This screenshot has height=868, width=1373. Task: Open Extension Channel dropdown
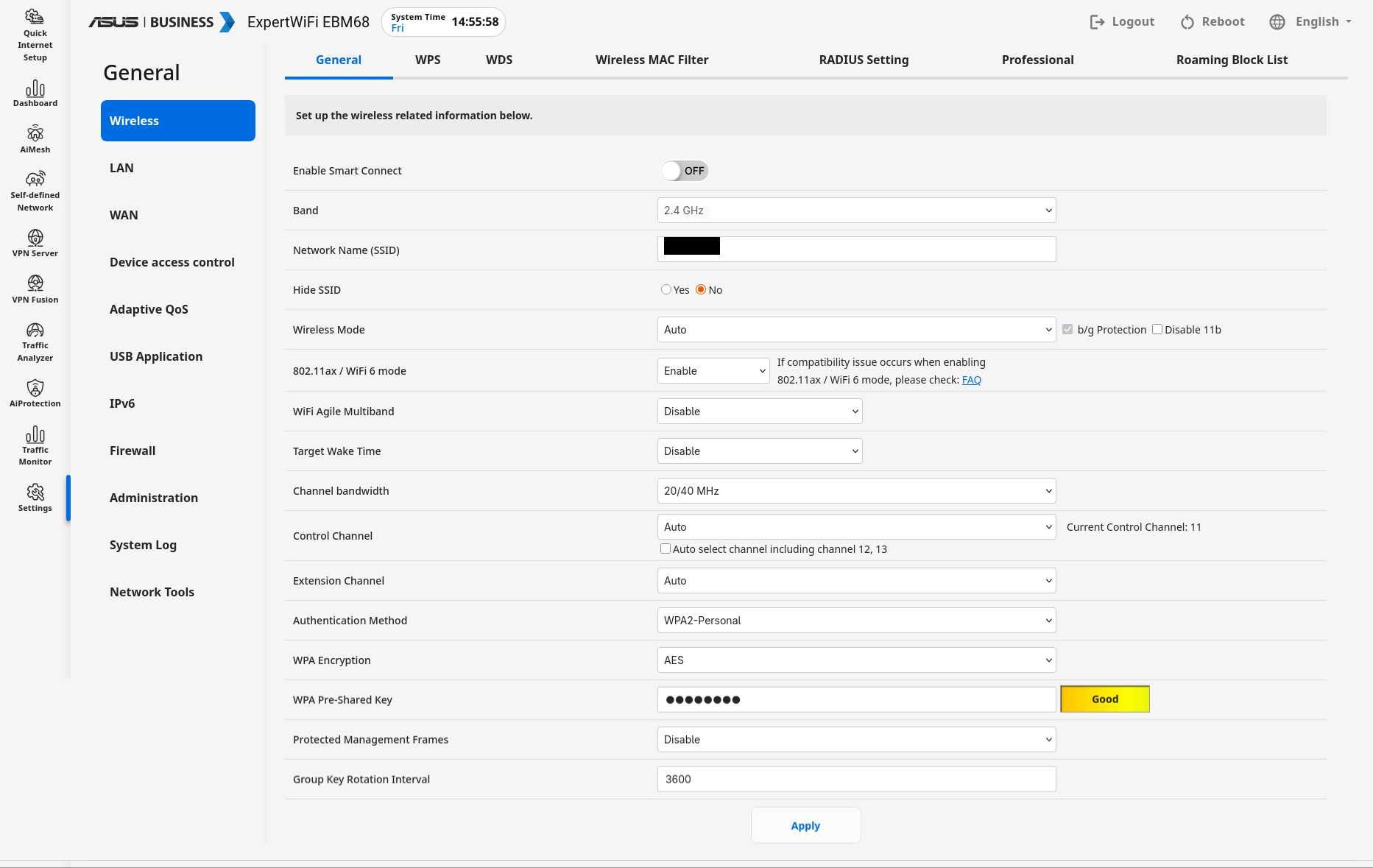click(856, 581)
